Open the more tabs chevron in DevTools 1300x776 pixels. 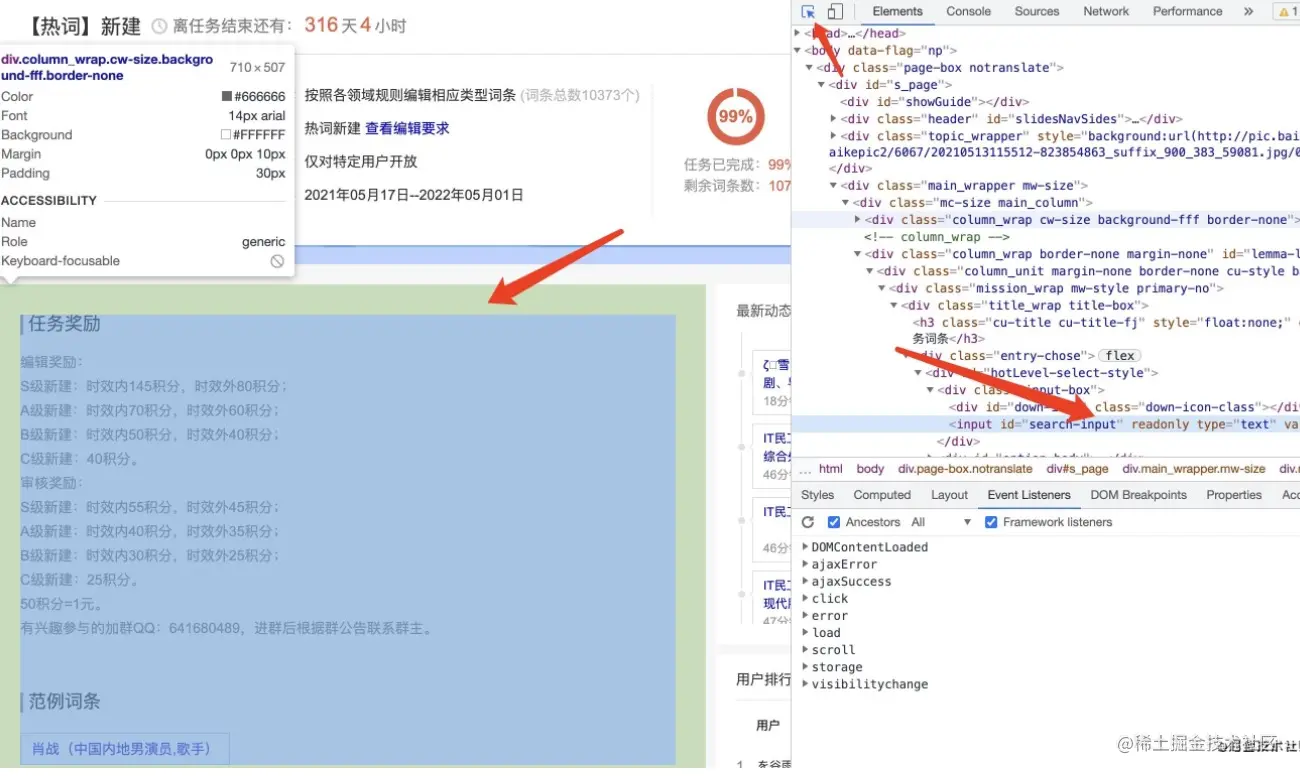1248,12
